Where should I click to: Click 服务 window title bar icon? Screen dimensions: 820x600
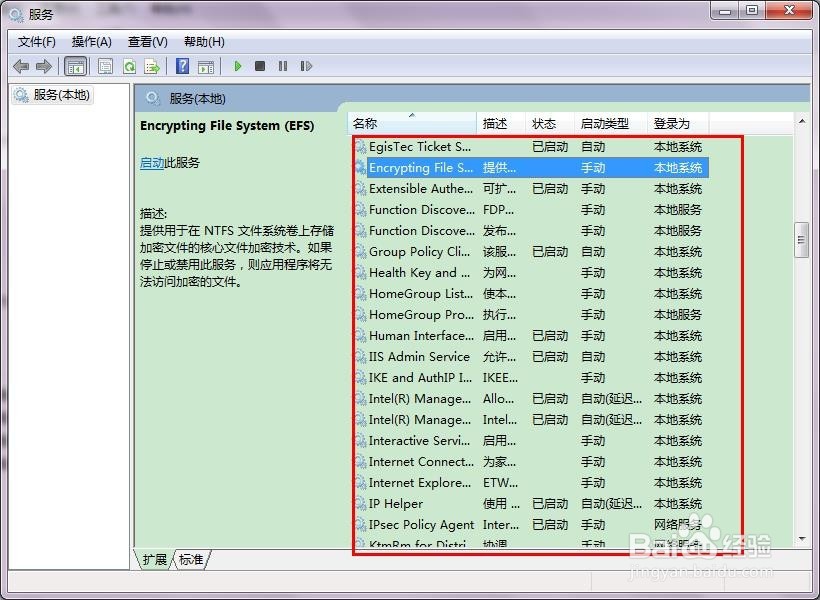(x=16, y=15)
